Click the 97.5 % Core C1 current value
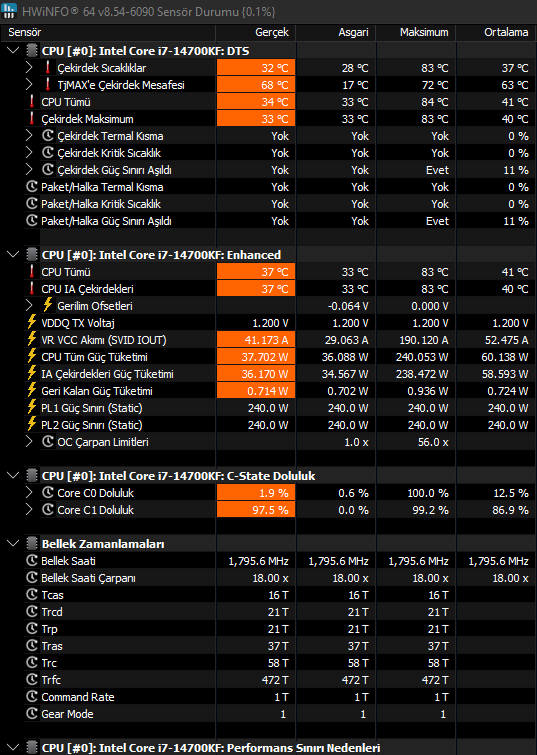537x755 pixels. click(x=270, y=510)
